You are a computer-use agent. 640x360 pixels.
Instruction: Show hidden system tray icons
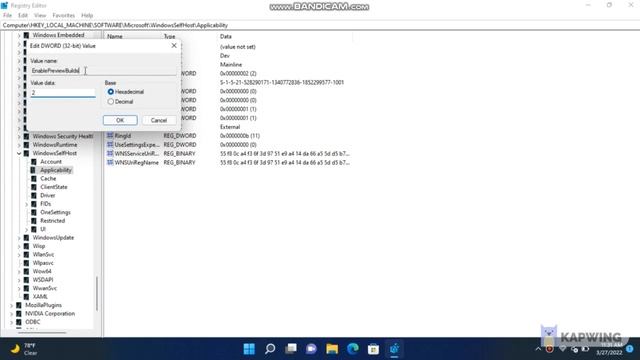click(x=538, y=349)
